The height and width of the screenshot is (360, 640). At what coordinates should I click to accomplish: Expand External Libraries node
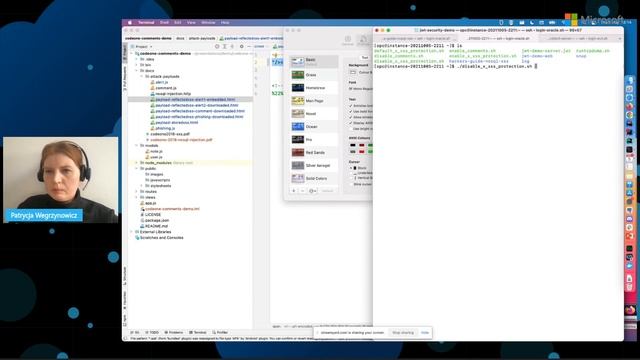coord(132,231)
